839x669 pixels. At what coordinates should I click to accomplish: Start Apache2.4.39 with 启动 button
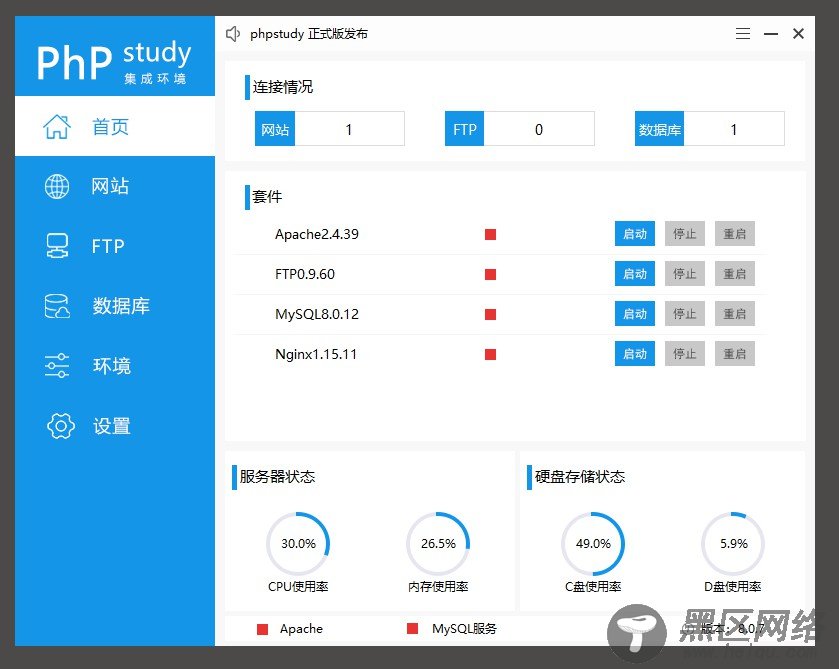pos(635,233)
